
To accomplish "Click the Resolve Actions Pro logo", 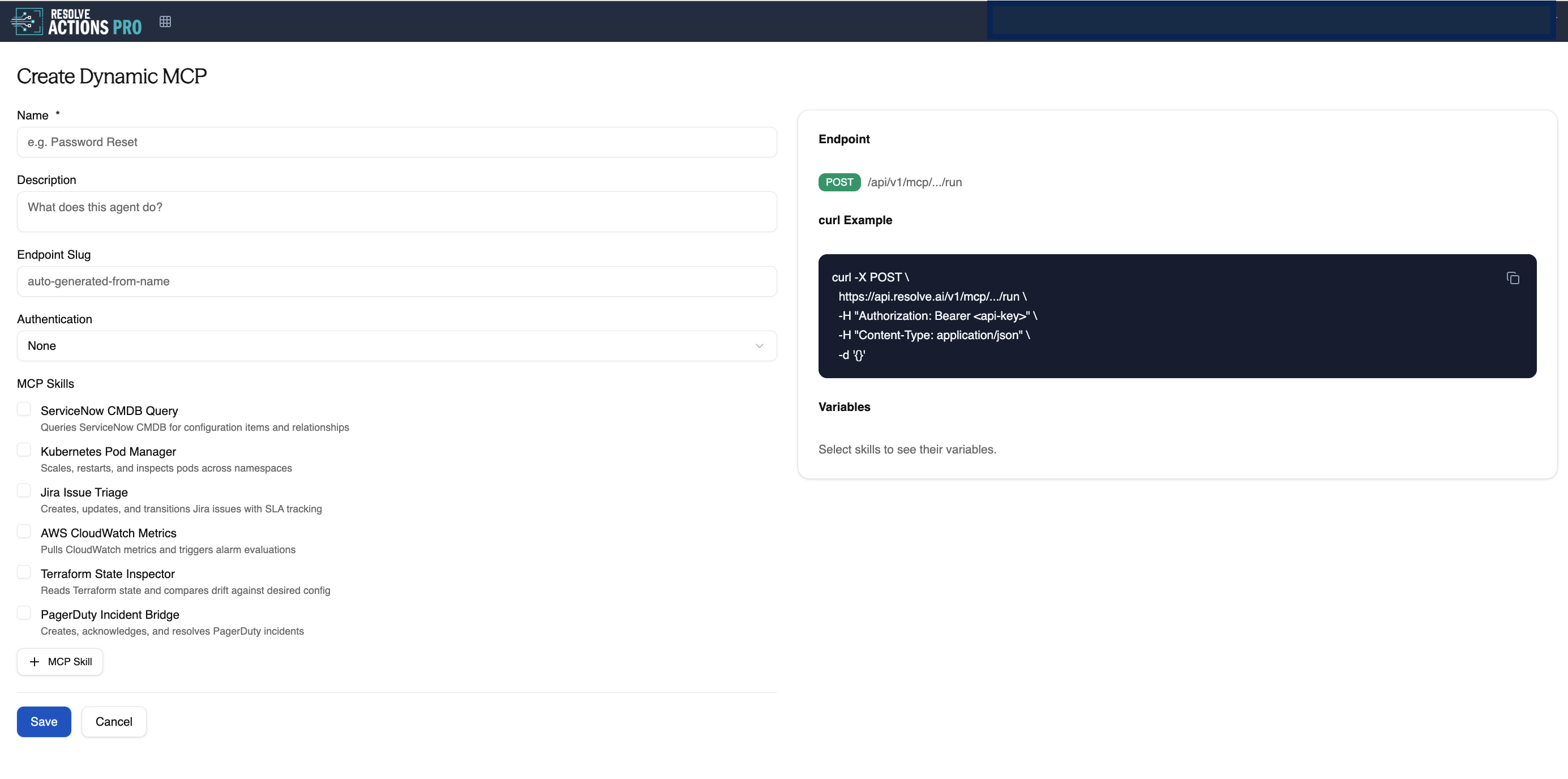I will (76, 22).
